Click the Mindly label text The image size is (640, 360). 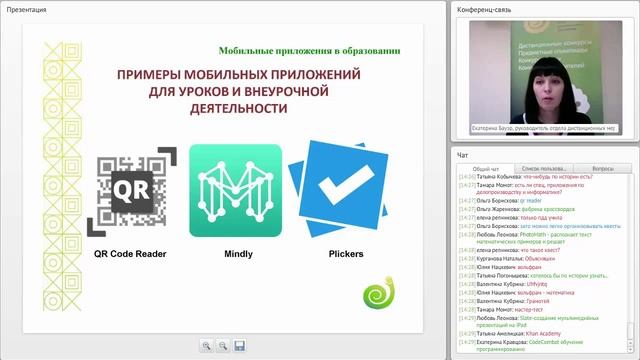pyautogui.click(x=238, y=254)
